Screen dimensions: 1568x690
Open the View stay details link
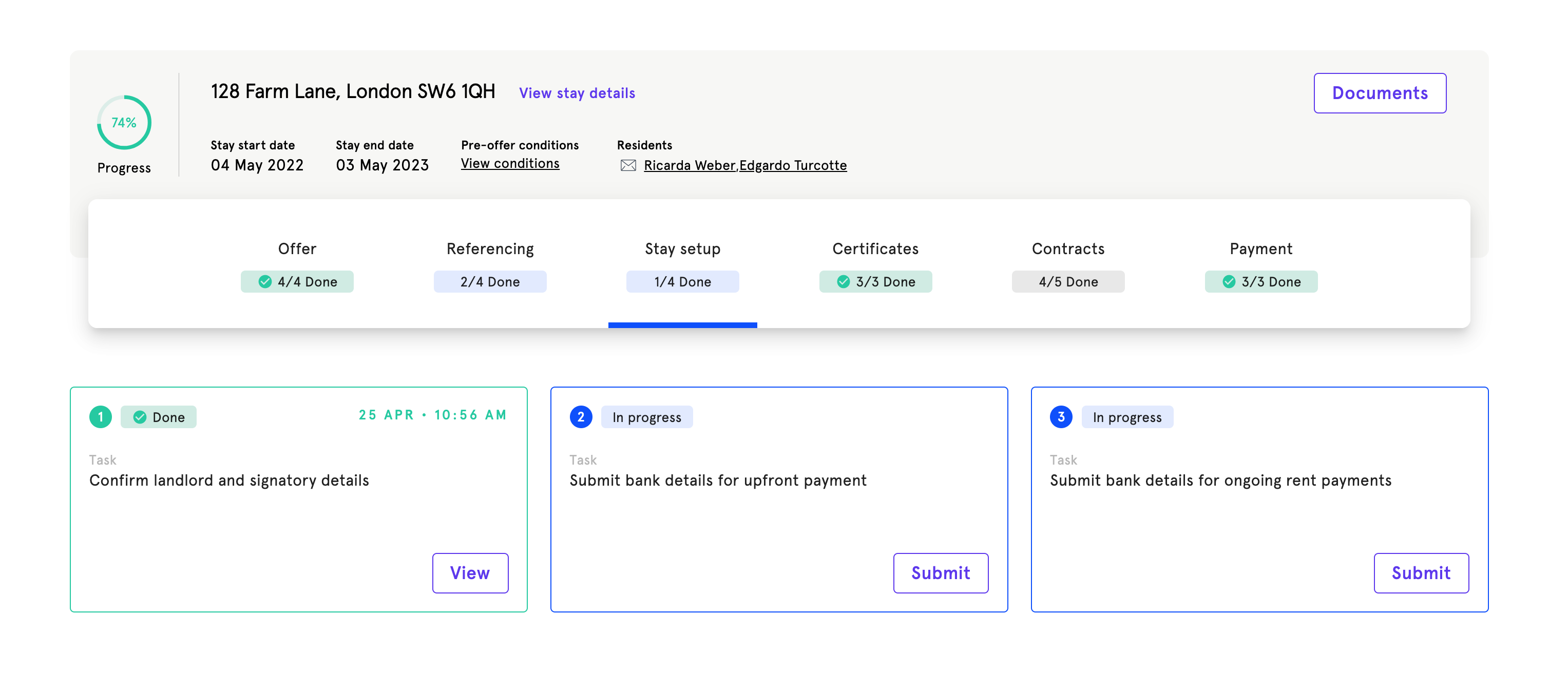[x=577, y=93]
